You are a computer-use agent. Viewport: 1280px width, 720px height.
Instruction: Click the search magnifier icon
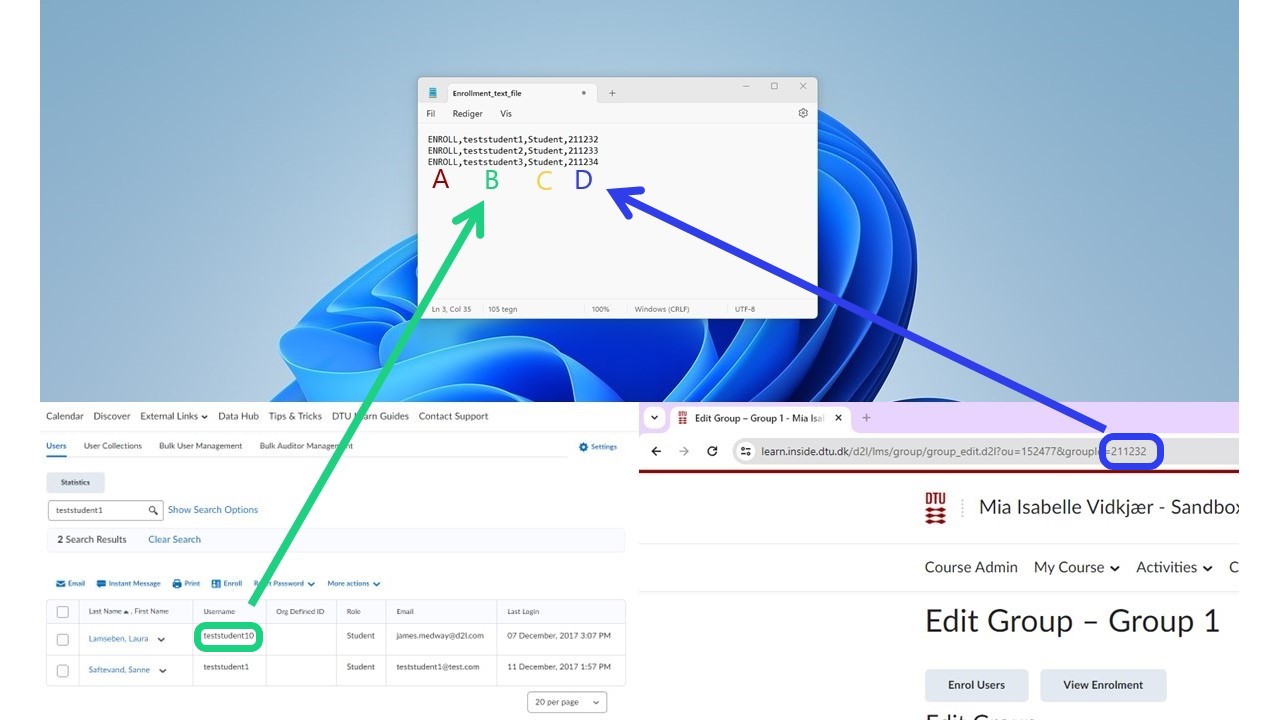tap(153, 510)
